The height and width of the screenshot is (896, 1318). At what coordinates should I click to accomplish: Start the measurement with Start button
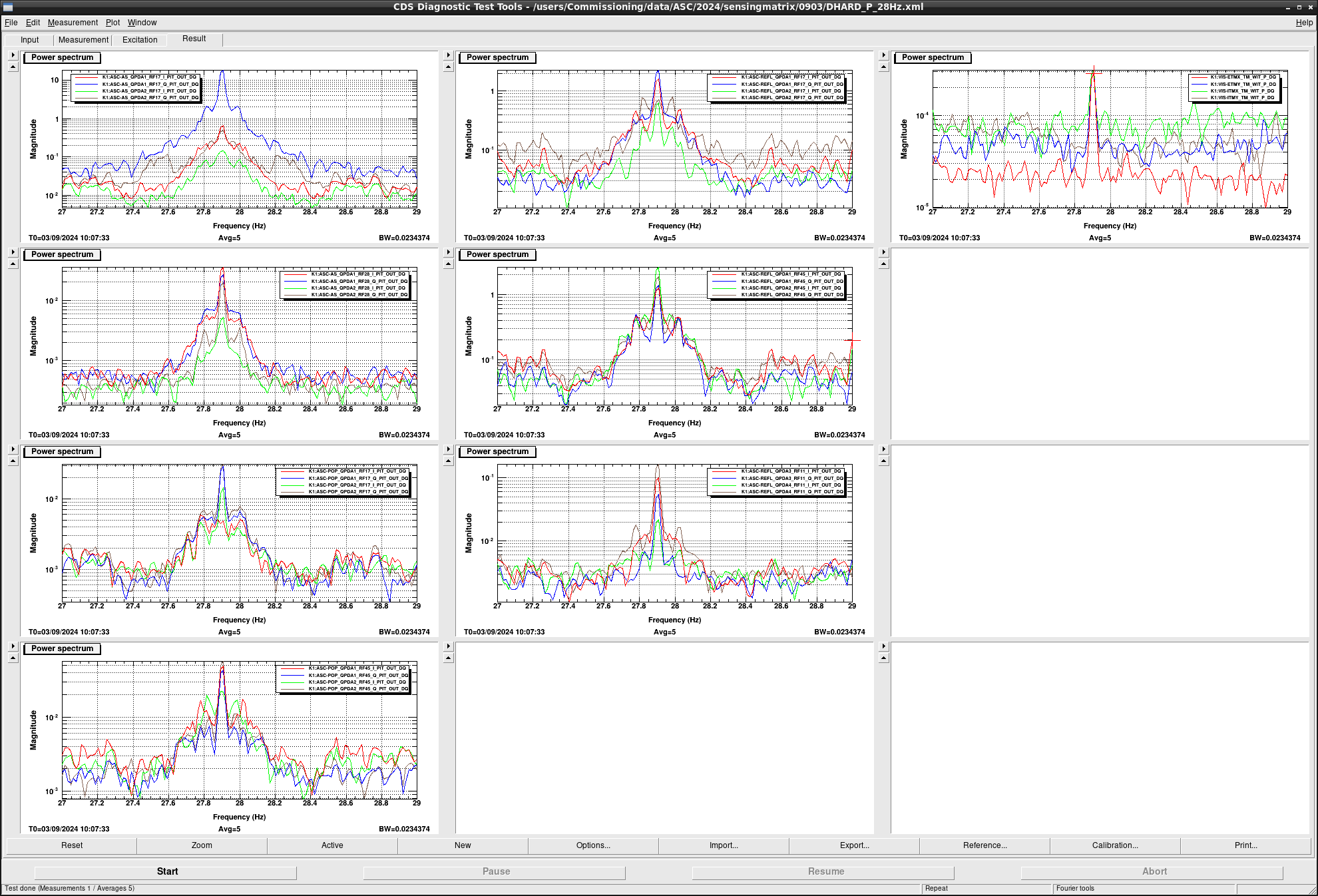pos(166,871)
